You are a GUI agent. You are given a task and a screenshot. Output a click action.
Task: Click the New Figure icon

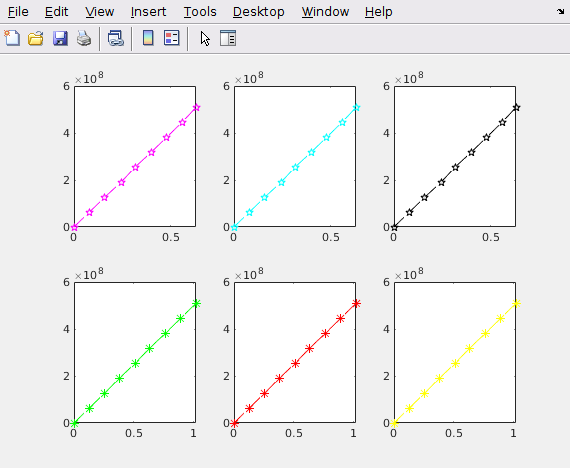[x=12, y=38]
